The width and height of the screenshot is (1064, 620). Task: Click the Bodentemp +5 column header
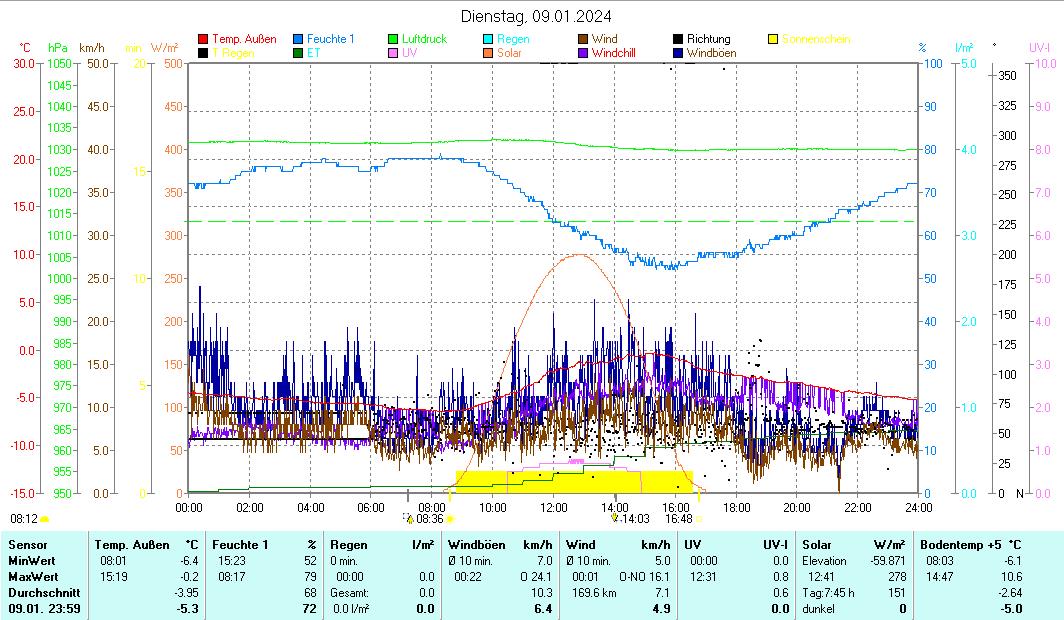961,545
